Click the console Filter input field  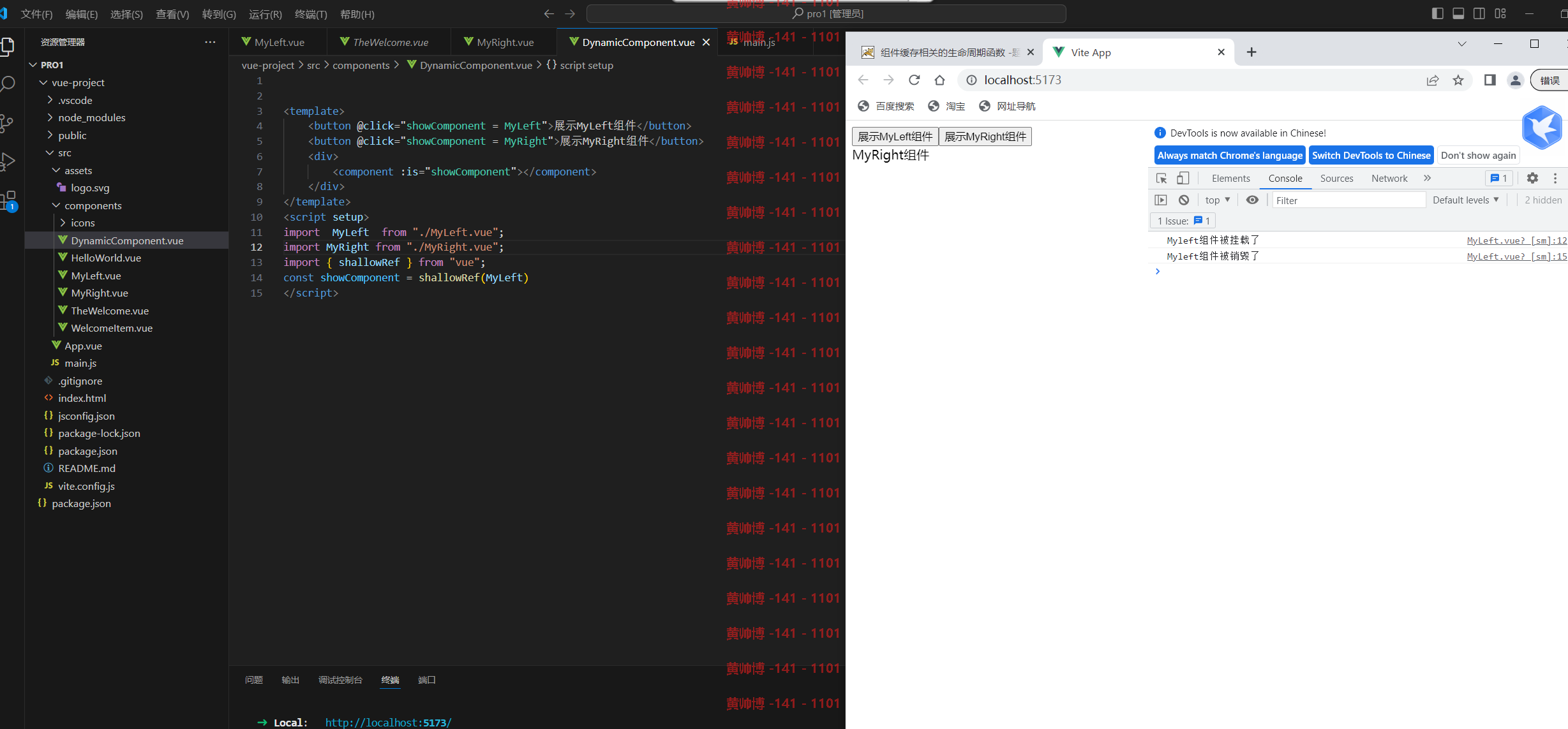(1348, 200)
